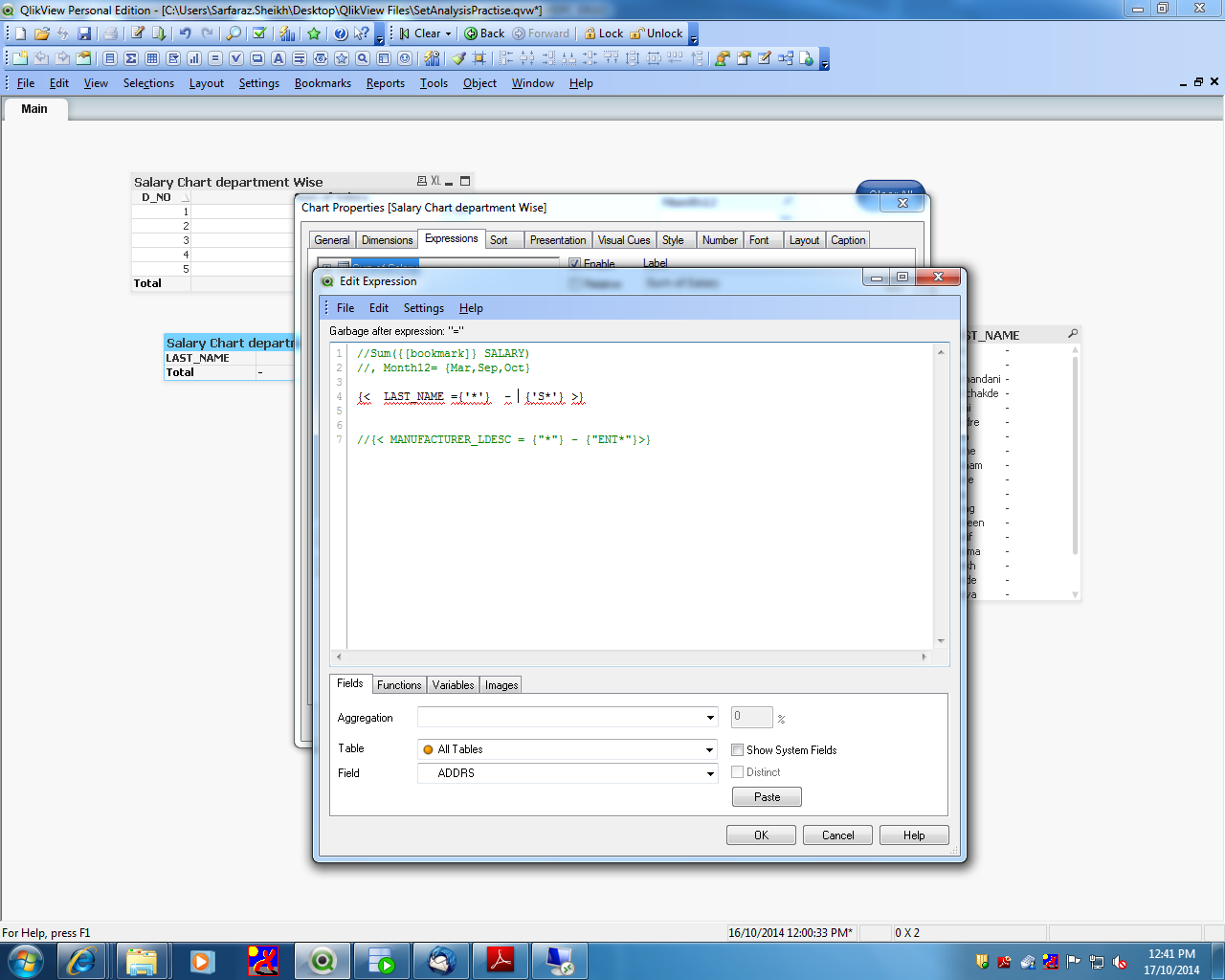Viewport: 1225px width, 980px height.
Task: Open the Bookmarks menu in main menu bar
Action: tap(323, 83)
